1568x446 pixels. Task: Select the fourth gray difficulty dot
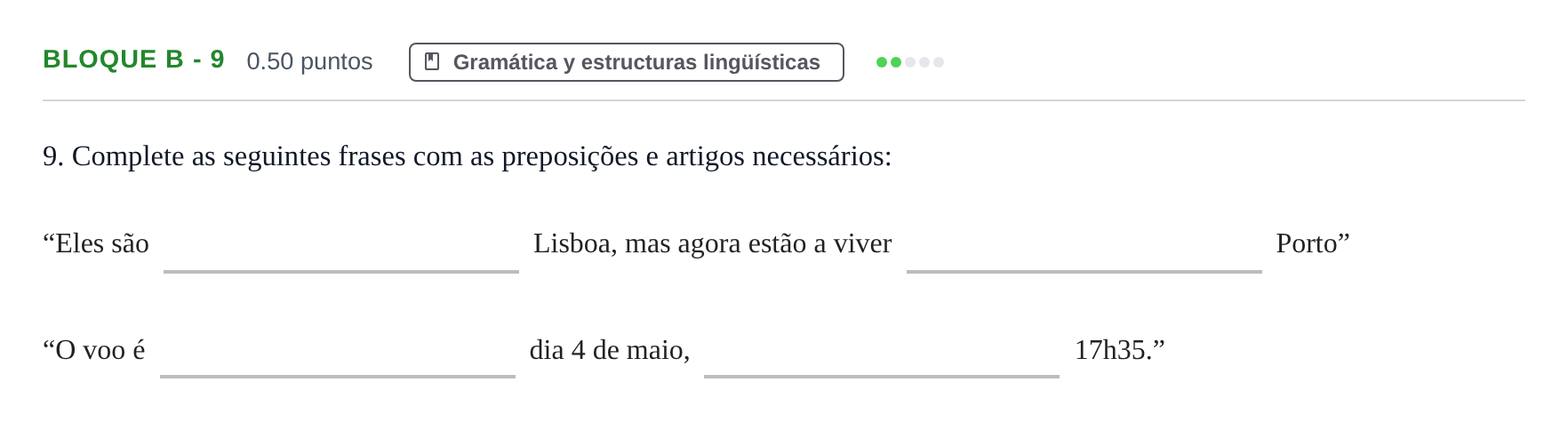(x=924, y=62)
